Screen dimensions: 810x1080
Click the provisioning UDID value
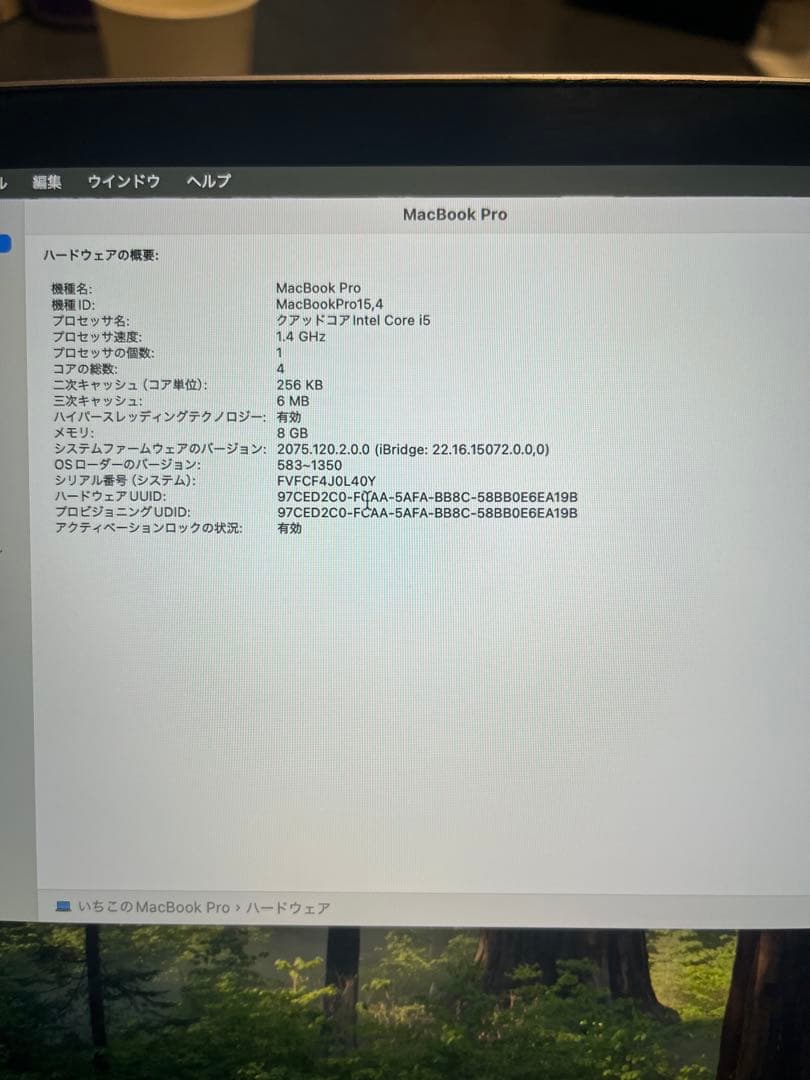point(427,513)
